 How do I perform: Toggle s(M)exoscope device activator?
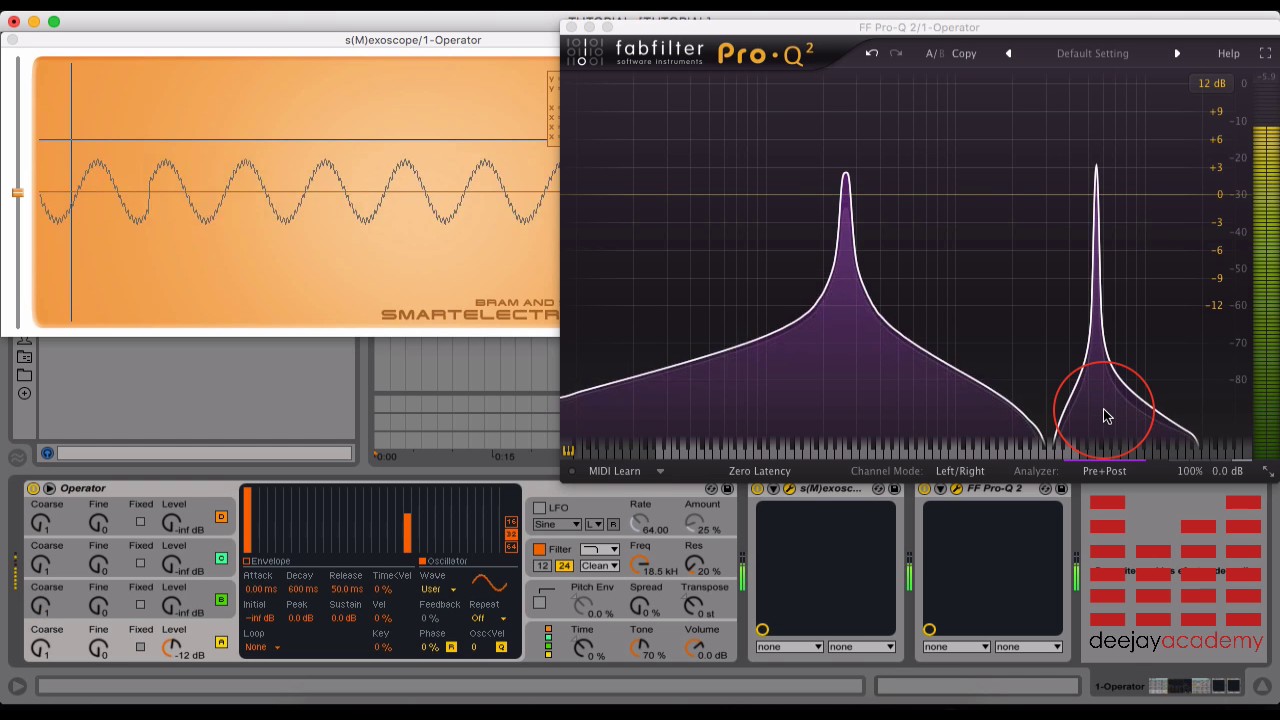tap(757, 488)
